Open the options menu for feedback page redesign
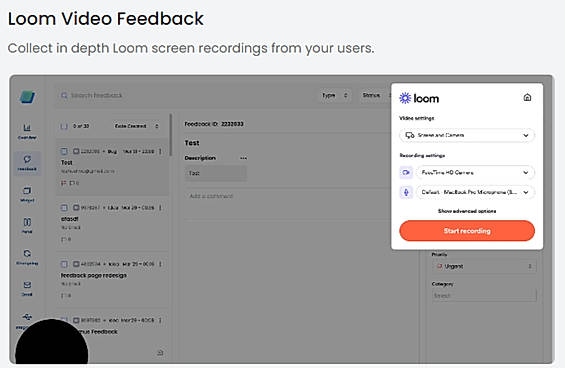Viewport: 565px width, 368px height. coord(160,264)
